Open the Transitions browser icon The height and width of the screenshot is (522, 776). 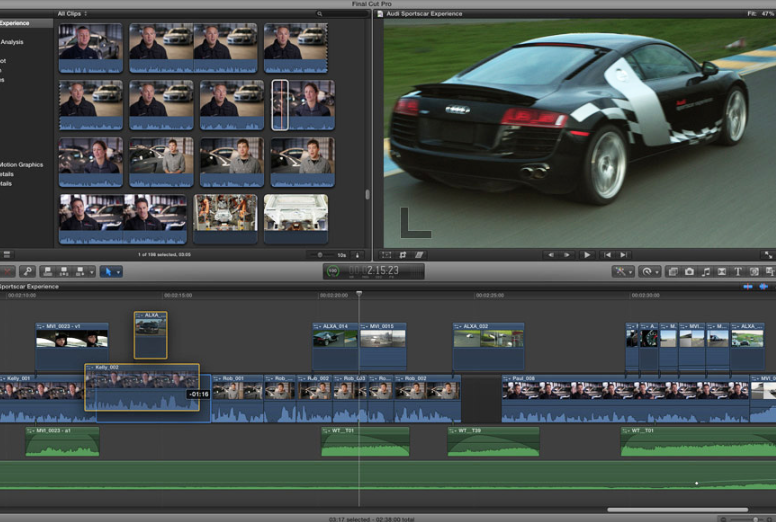(722, 271)
